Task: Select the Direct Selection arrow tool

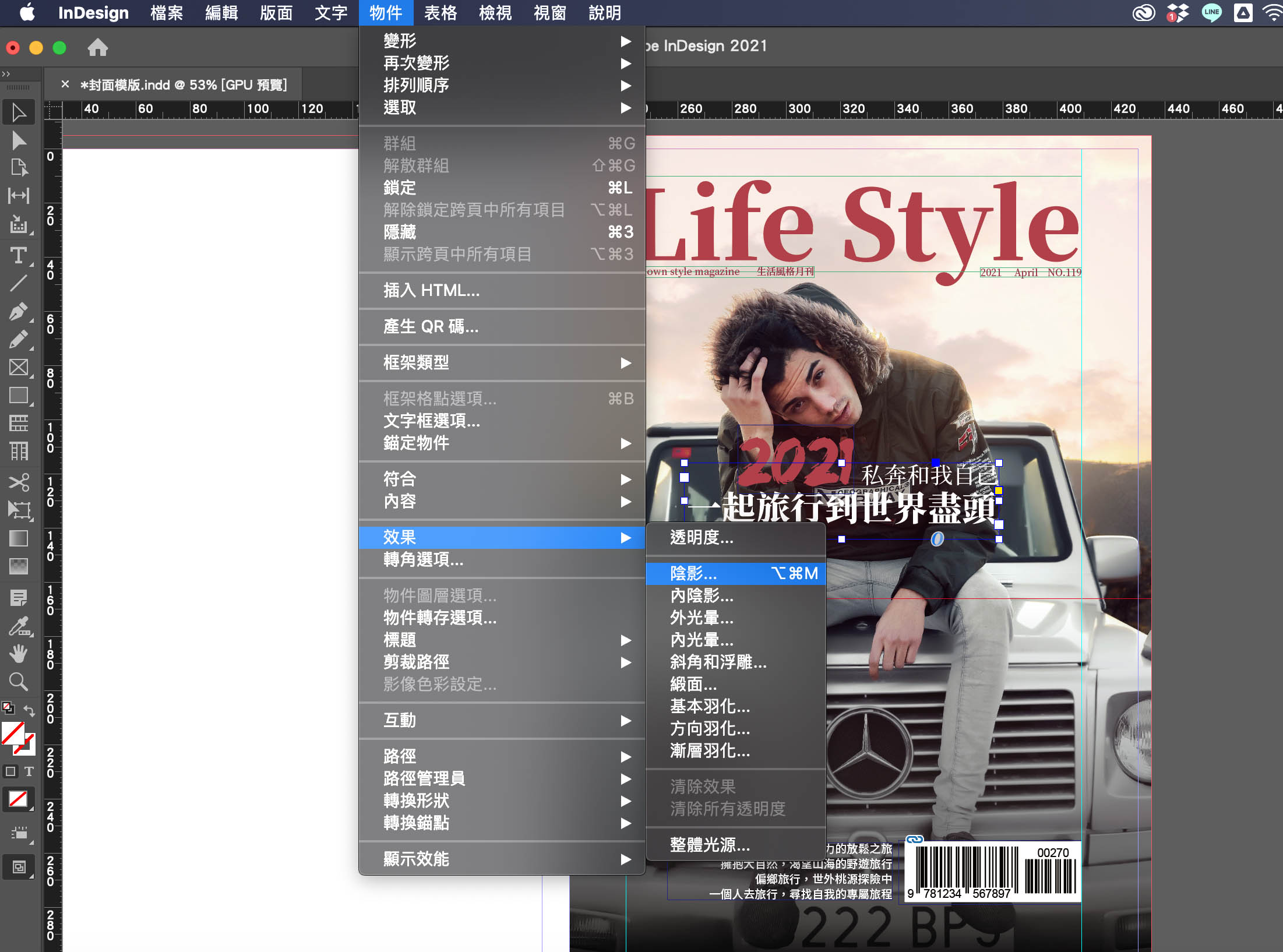Action: click(19, 140)
